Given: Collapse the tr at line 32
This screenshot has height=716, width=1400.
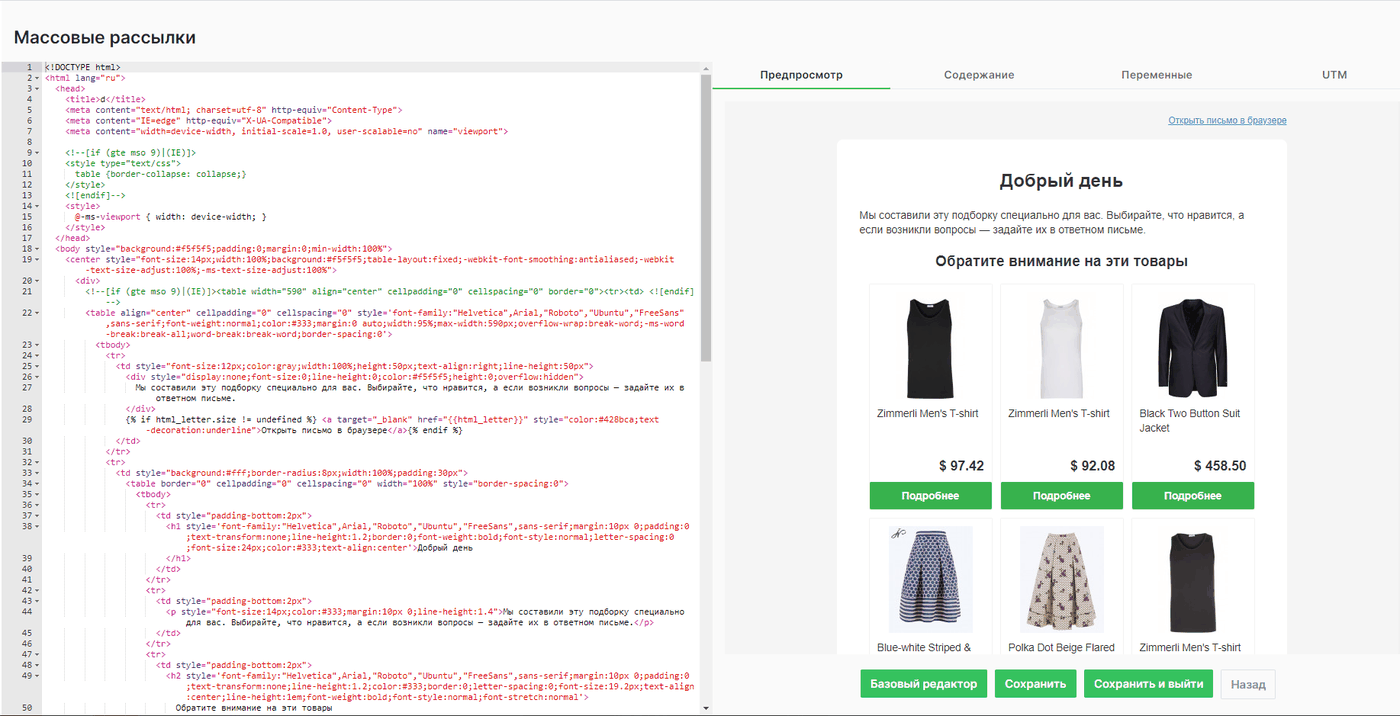Looking at the screenshot, I should pos(37,462).
